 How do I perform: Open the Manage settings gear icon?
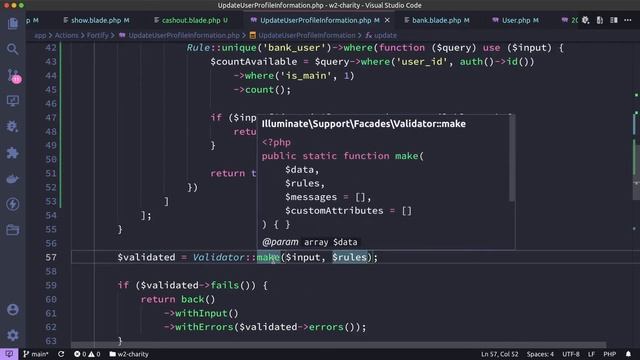tap(13, 336)
